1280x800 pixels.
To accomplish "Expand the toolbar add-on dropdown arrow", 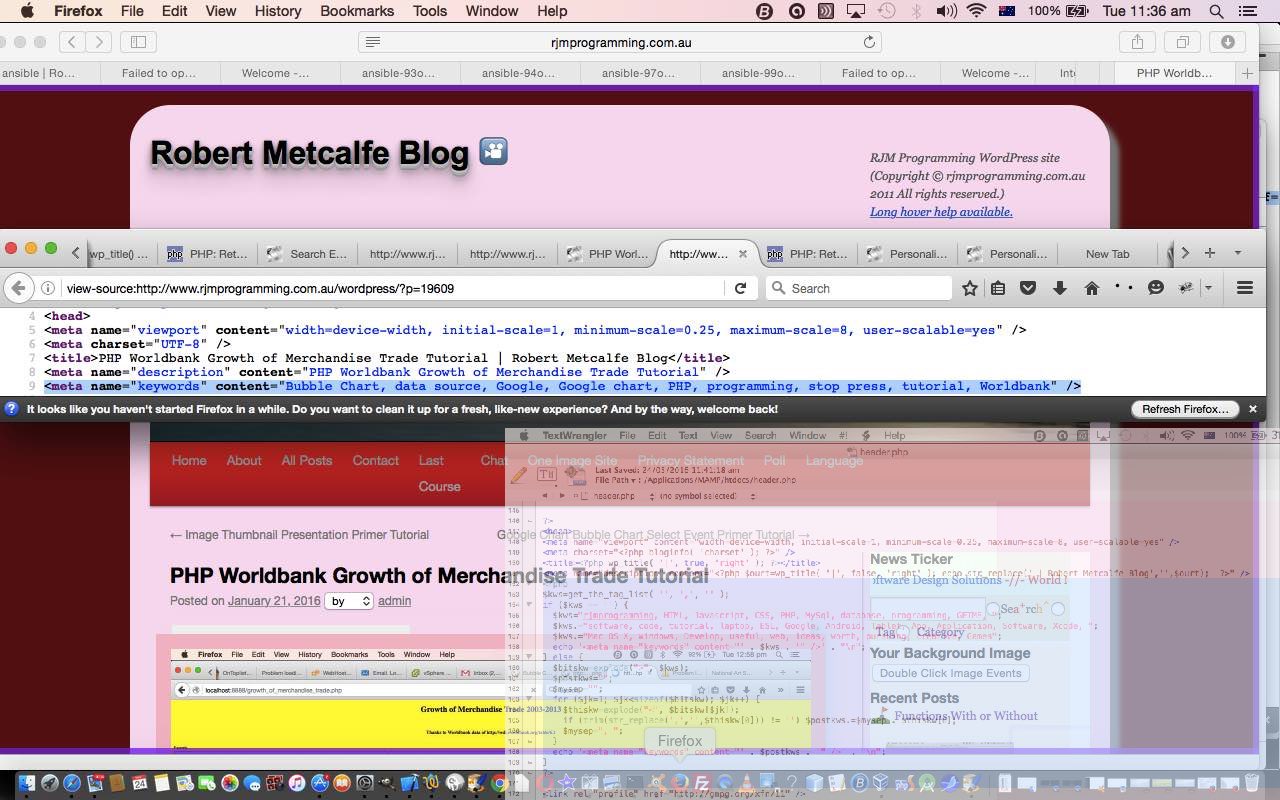I will click(1208, 288).
